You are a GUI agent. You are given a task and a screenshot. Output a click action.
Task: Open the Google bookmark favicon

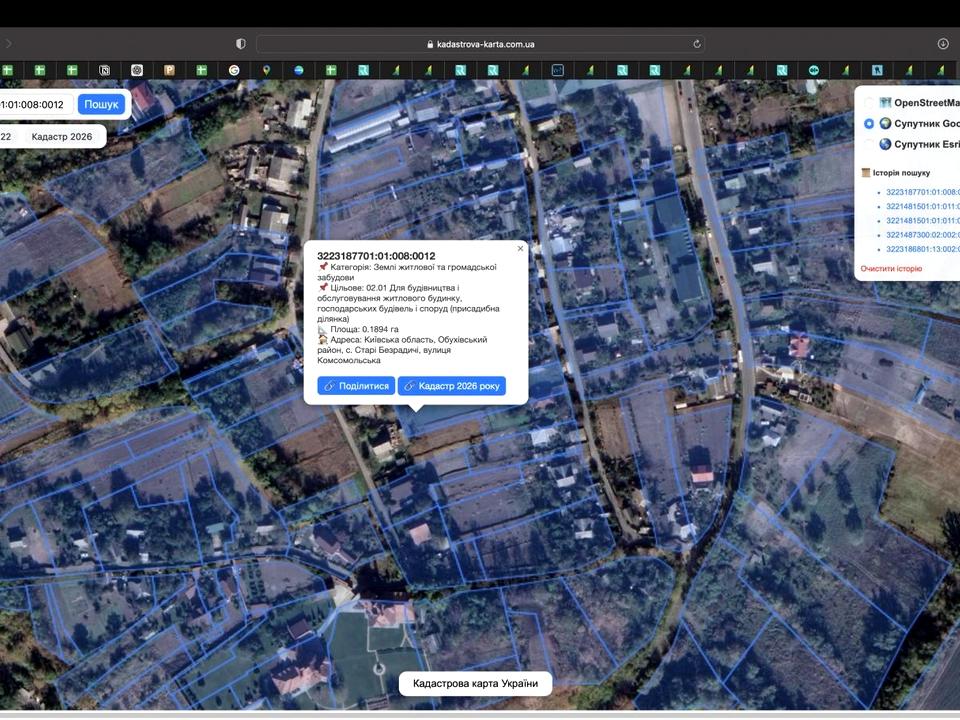pyautogui.click(x=234, y=70)
